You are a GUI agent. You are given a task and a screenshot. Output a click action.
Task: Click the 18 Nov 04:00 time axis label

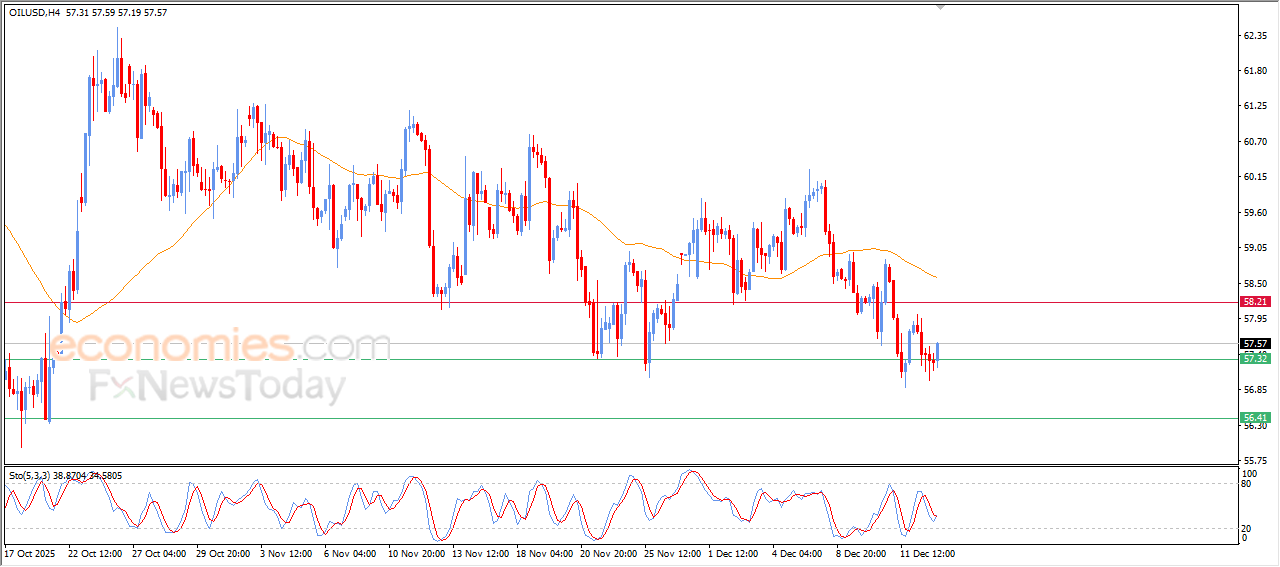(545, 552)
